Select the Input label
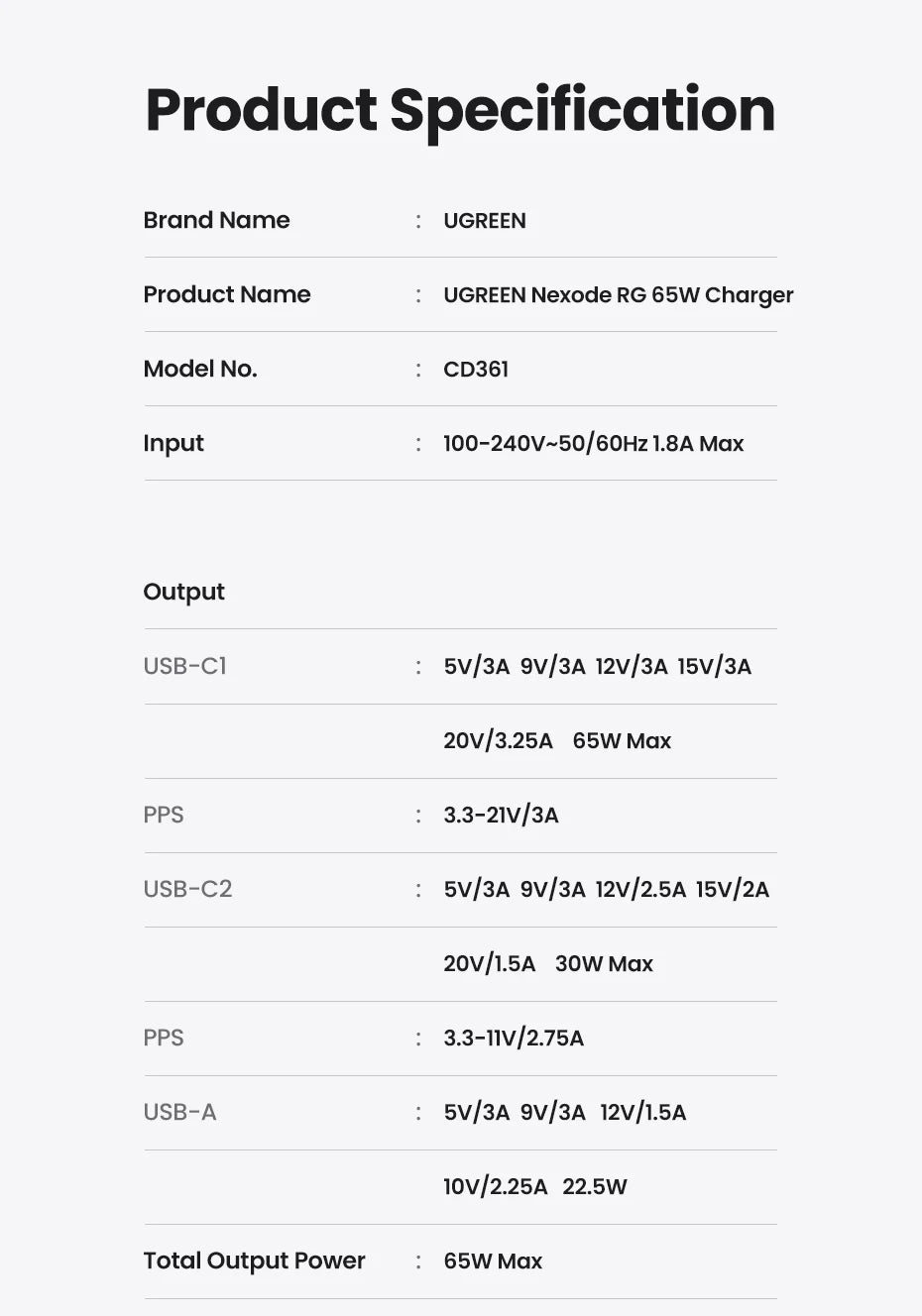Image resolution: width=922 pixels, height=1316 pixels. [173, 443]
